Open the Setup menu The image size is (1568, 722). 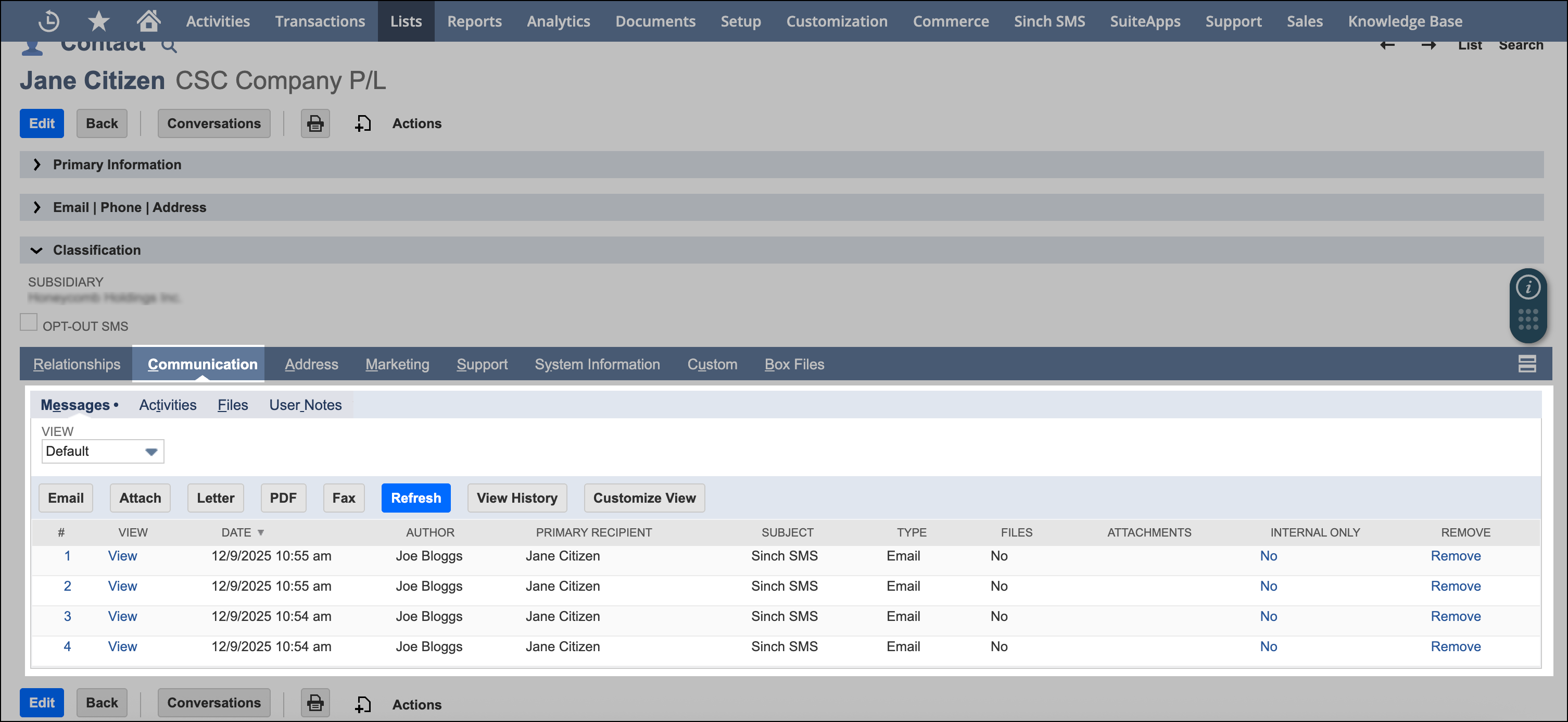tap(741, 21)
